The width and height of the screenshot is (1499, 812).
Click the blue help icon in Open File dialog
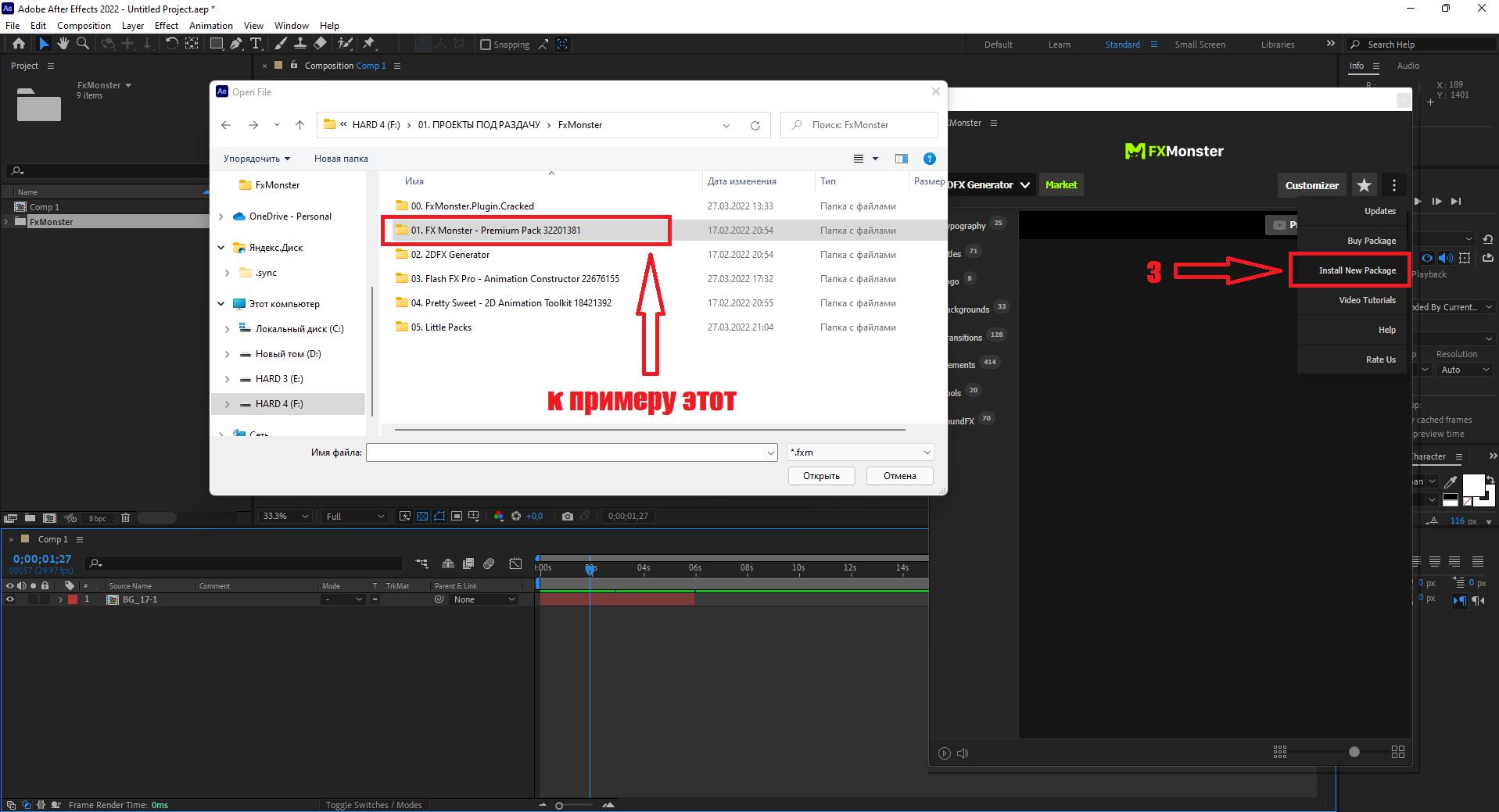(930, 159)
